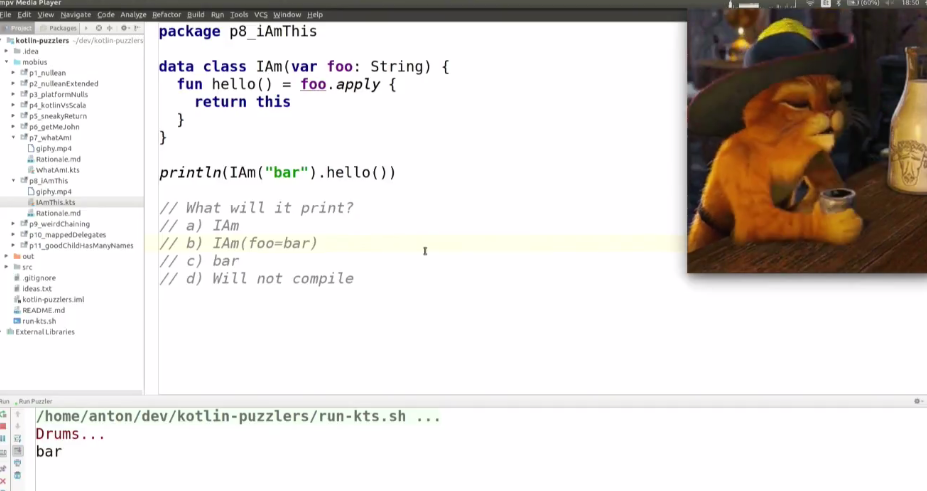Select the README.md file
Image resolution: width=927 pixels, height=491 pixels.
click(43, 310)
